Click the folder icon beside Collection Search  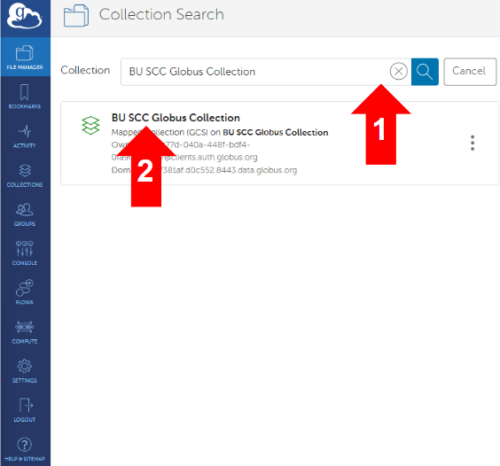point(76,15)
